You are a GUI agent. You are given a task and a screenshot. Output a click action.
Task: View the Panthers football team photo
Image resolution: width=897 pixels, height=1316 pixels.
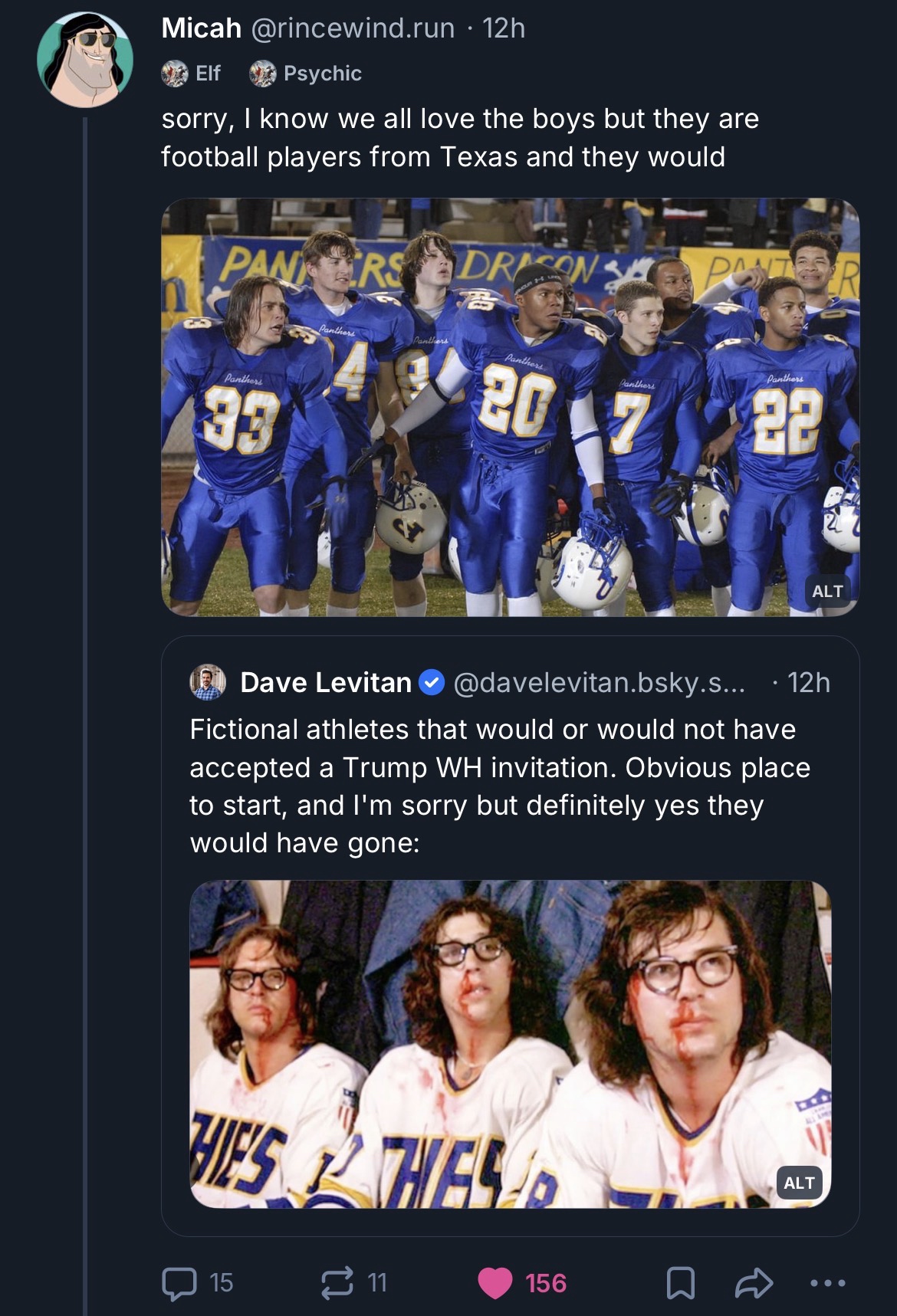coord(510,406)
